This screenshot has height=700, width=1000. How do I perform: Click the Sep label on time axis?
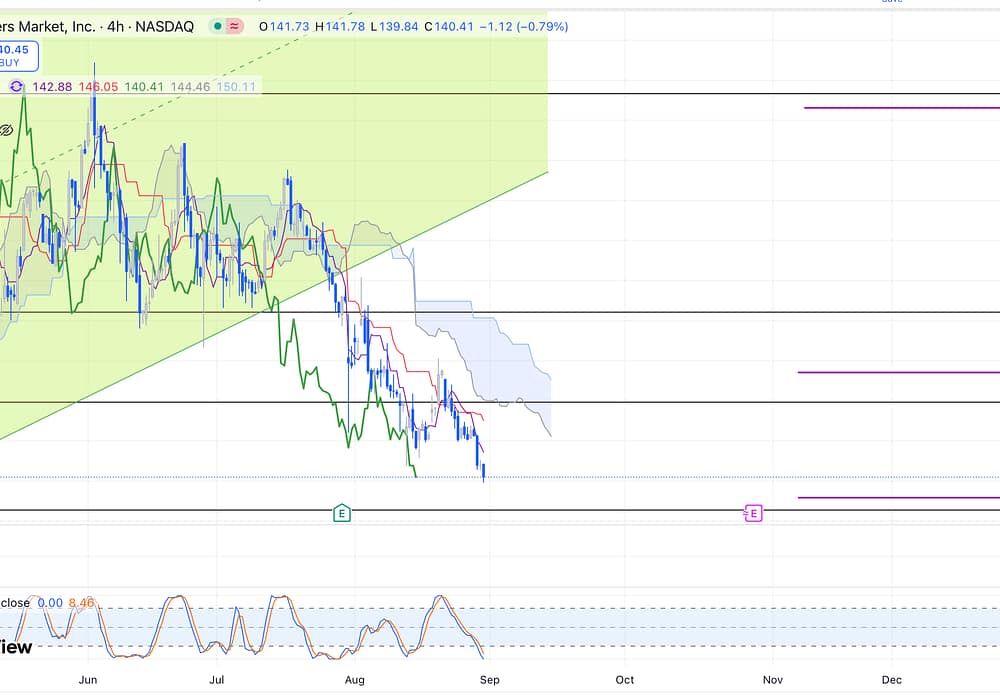[489, 680]
